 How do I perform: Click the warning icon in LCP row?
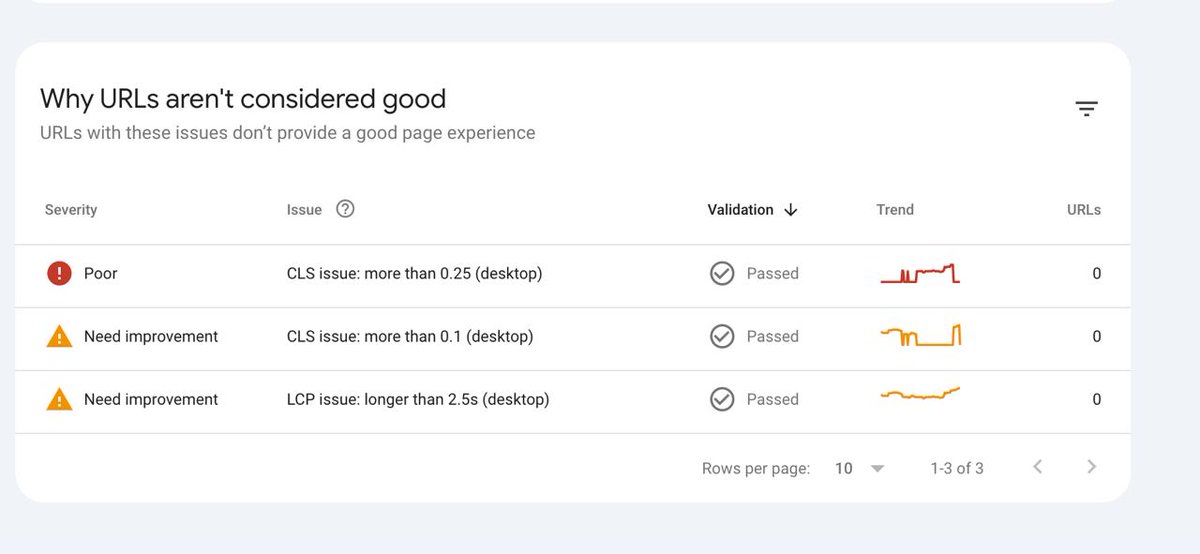point(59,400)
